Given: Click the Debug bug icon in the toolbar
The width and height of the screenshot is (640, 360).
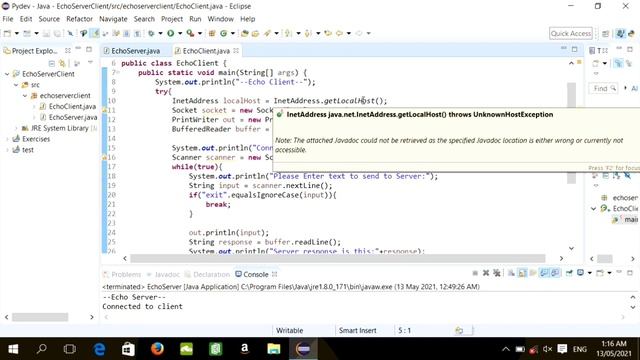Looking at the screenshot, I should 151,33.
